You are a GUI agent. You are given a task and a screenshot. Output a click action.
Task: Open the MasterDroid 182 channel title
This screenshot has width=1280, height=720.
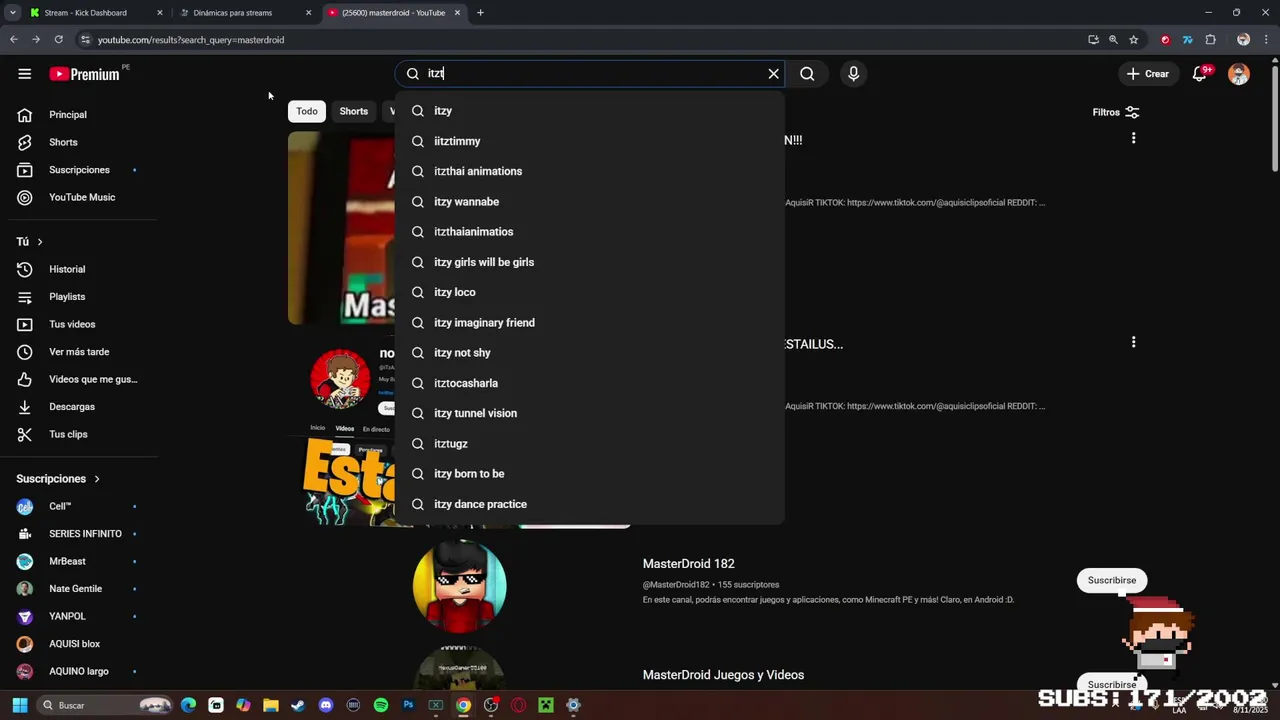pos(688,564)
